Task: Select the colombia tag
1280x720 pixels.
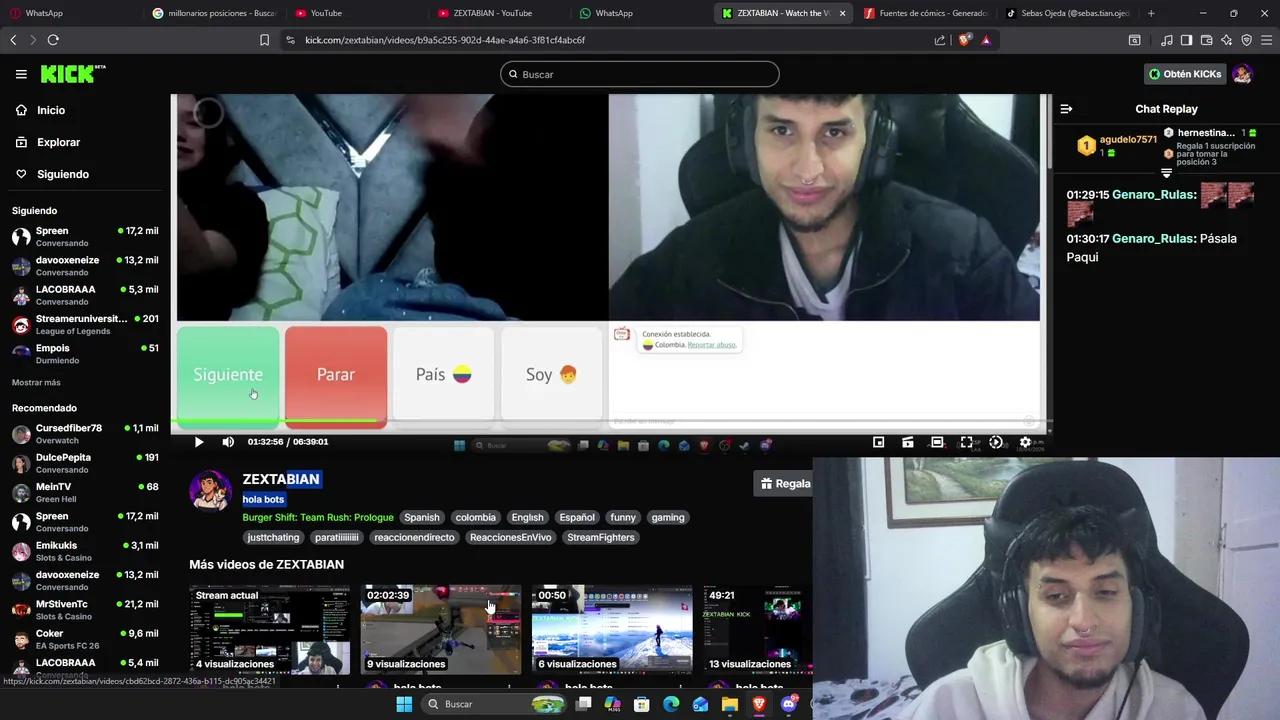Action: click(x=476, y=517)
